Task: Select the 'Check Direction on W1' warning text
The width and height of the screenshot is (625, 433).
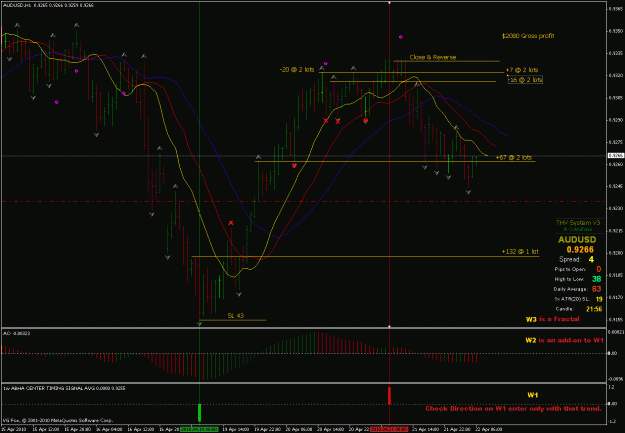Action: pyautogui.click(x=513, y=409)
